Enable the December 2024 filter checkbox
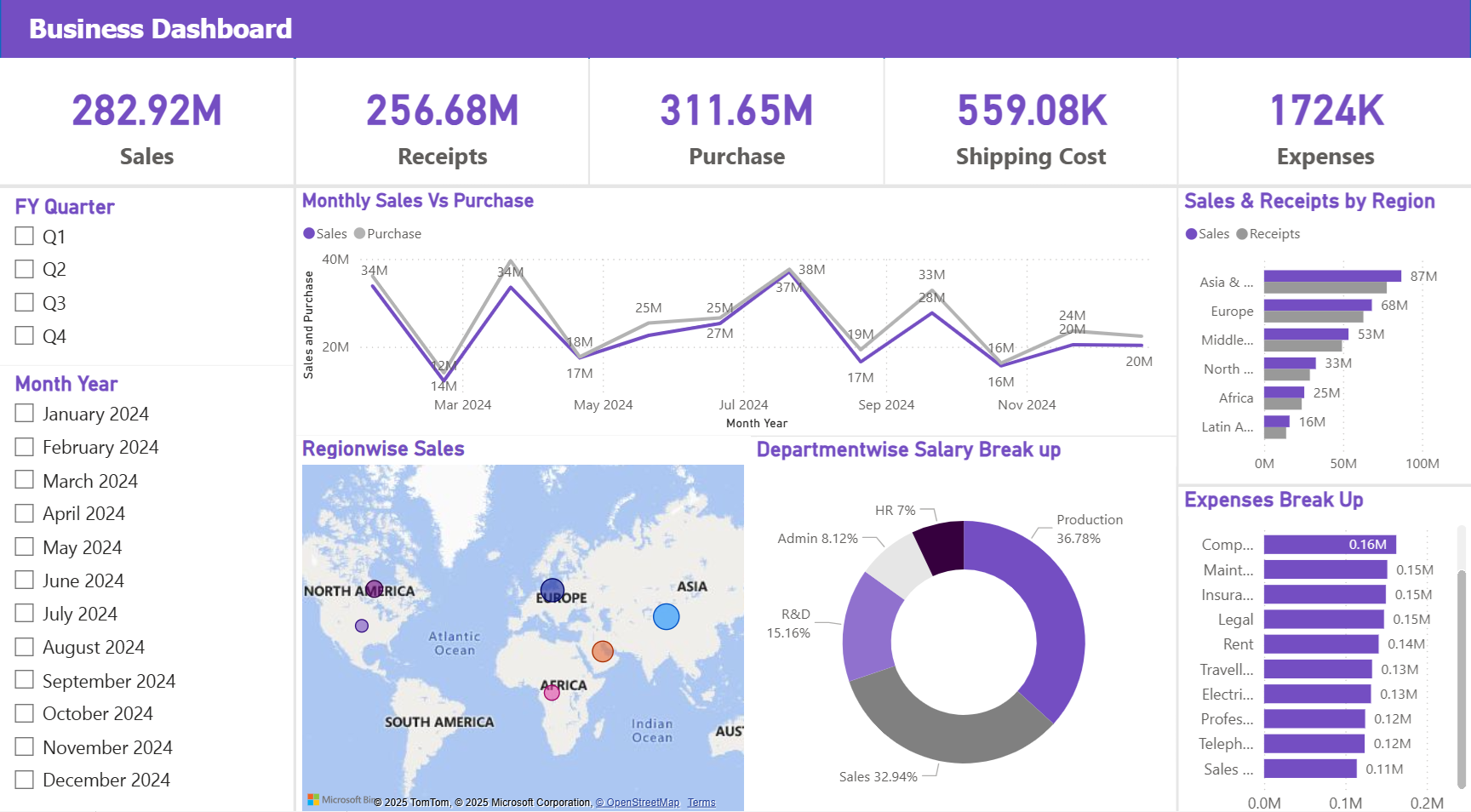The image size is (1471, 812). 25,780
